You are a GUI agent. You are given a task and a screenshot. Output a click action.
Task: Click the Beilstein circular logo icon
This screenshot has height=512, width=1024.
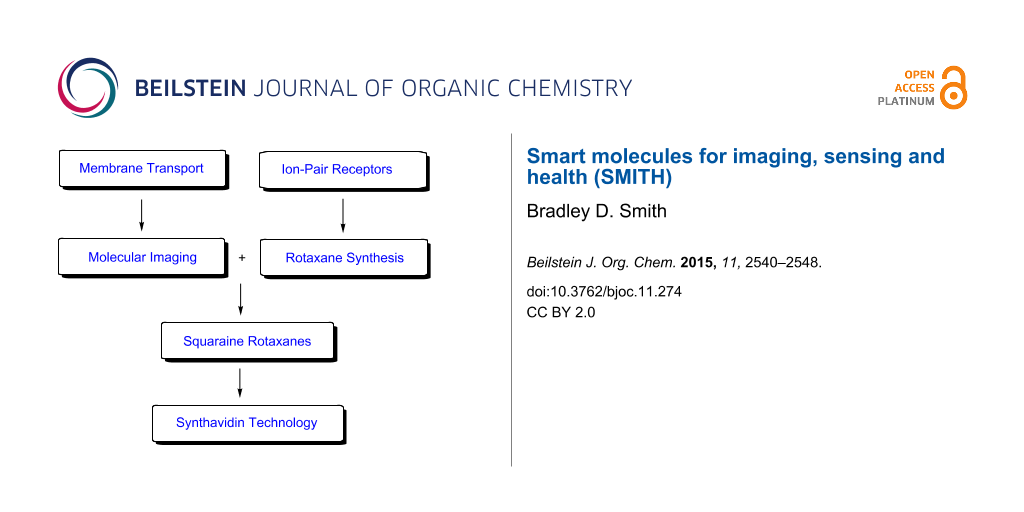(x=88, y=88)
